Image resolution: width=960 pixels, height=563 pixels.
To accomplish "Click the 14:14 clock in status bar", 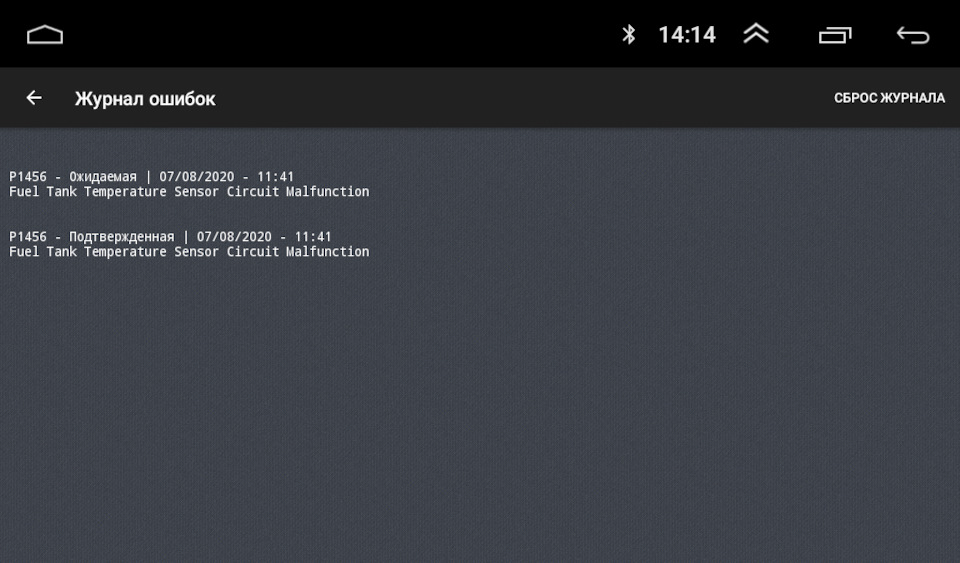I will [x=687, y=35].
